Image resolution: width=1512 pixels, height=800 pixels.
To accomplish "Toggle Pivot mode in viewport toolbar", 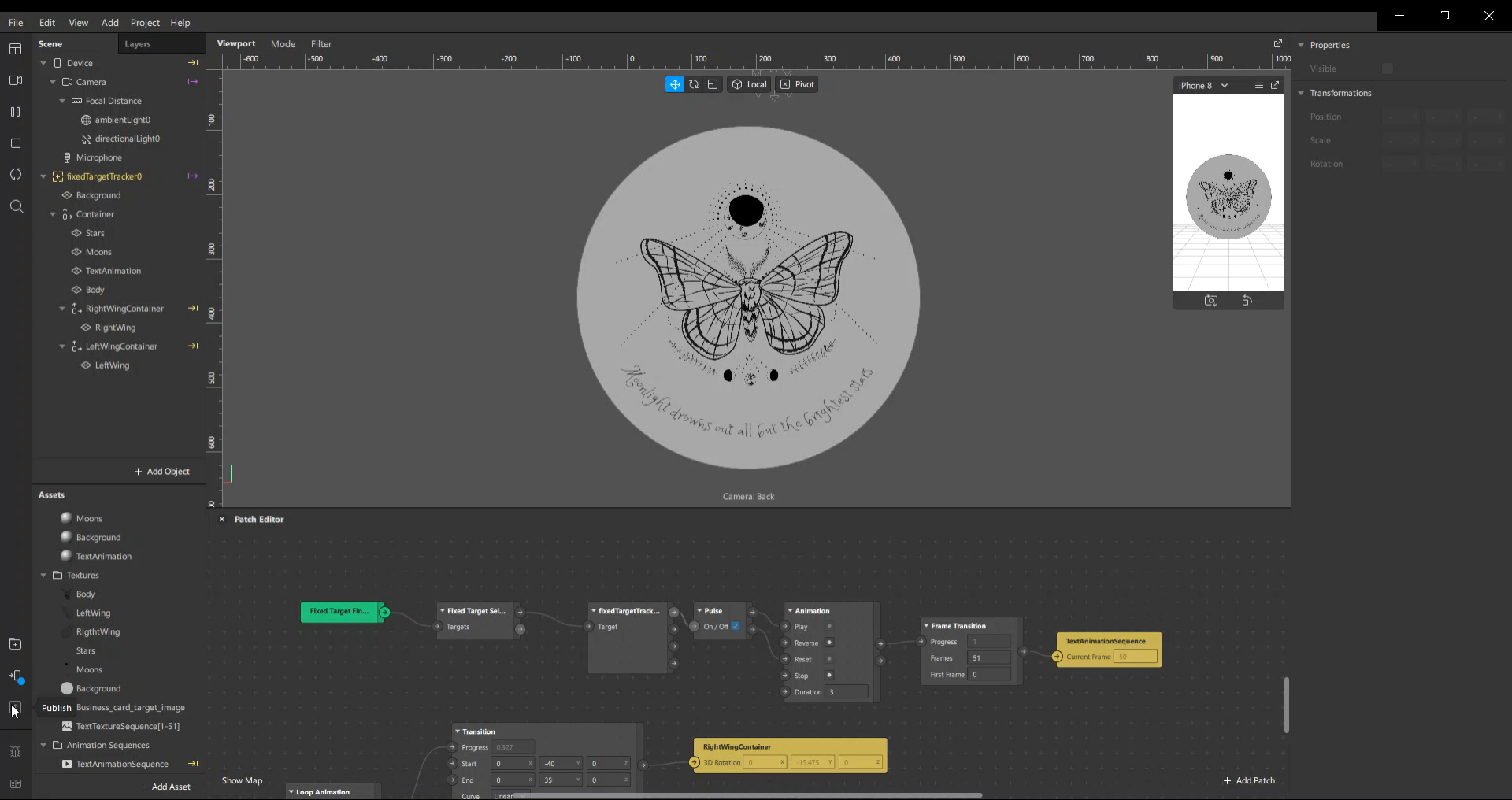I will [x=797, y=84].
